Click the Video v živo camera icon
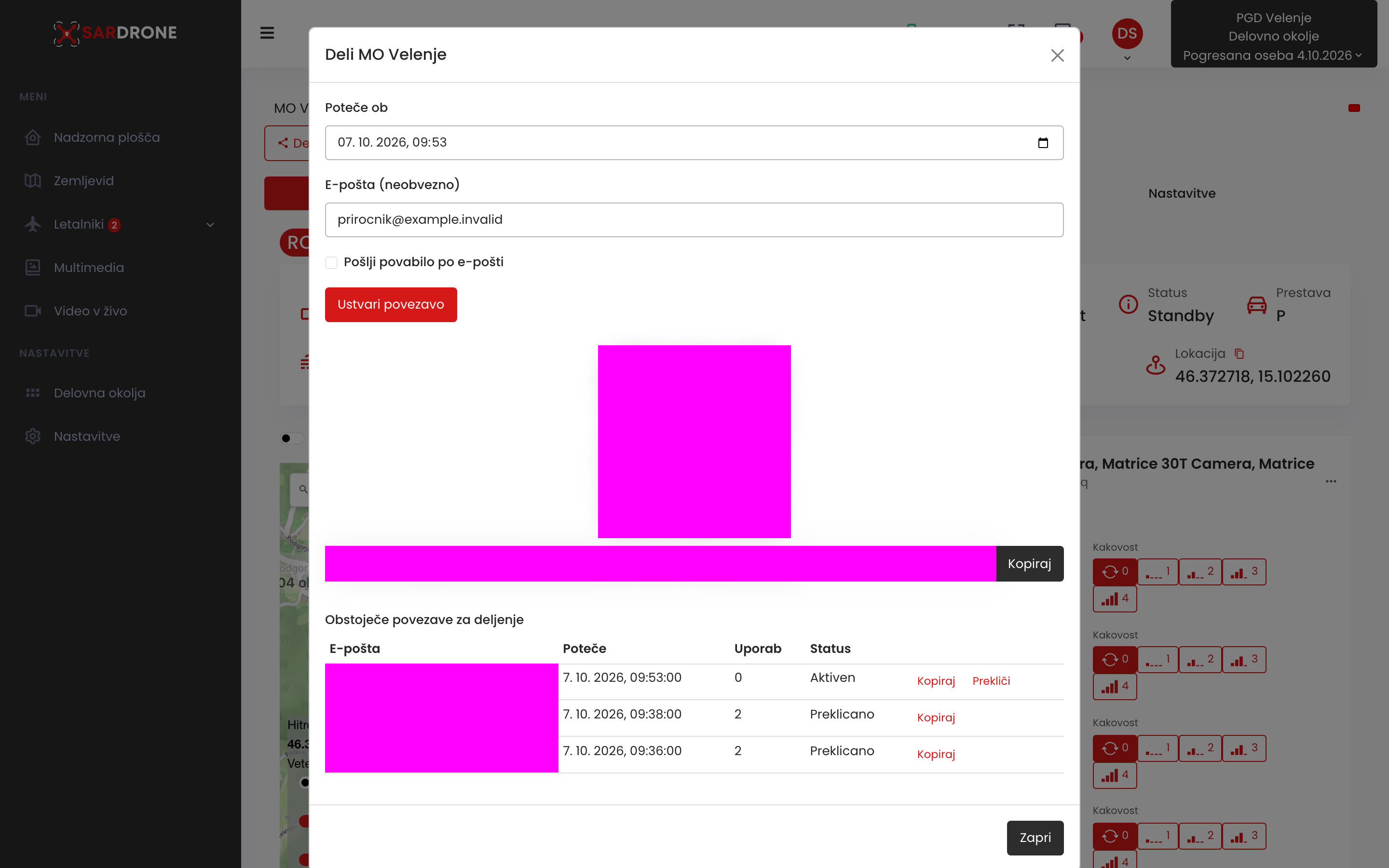 coord(33,311)
